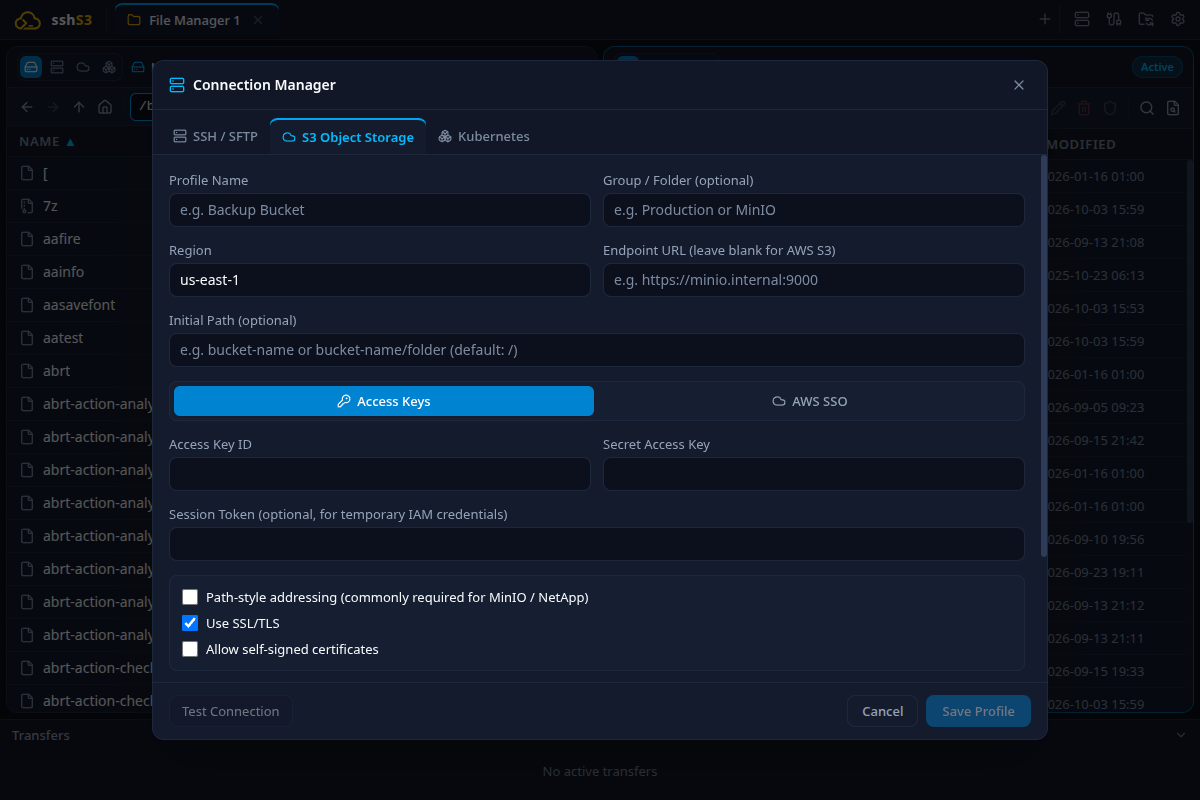Click the 7z archive file icon
This screenshot has width=1200, height=800.
point(27,206)
